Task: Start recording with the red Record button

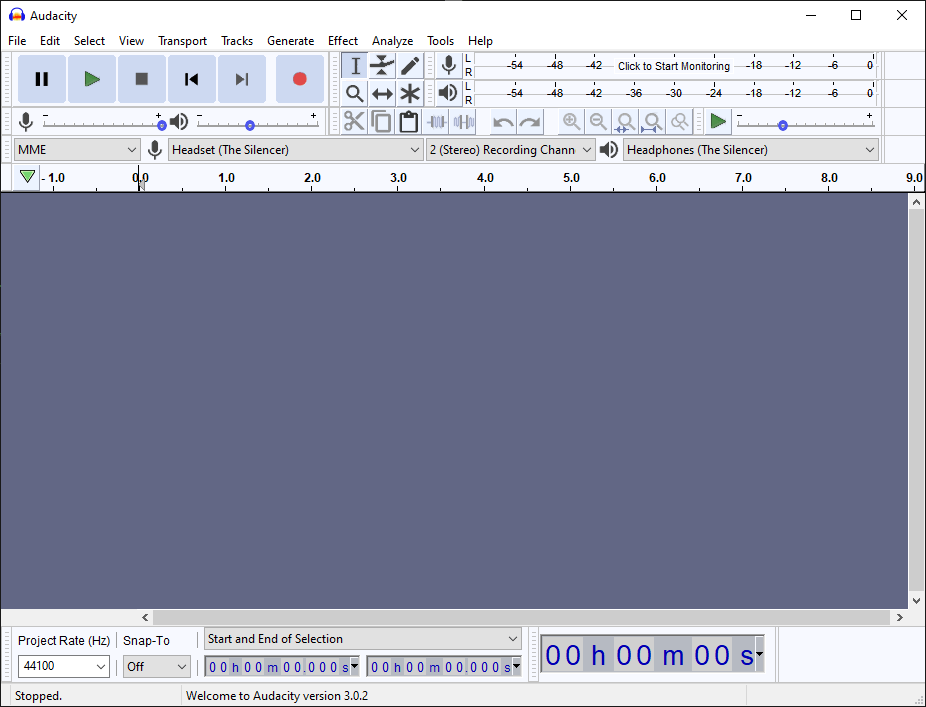Action: pos(300,79)
